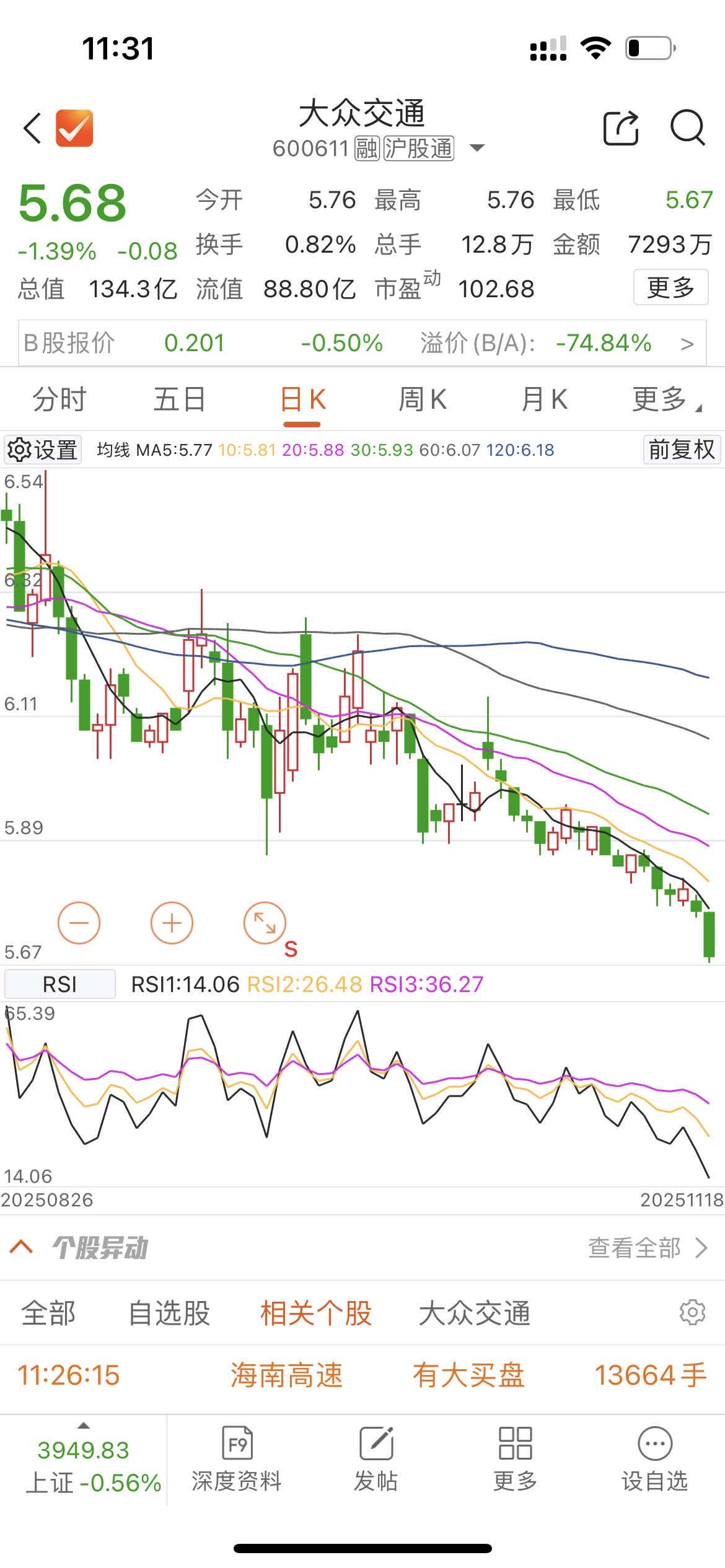Tap cellular signal status icon
Viewport: 725px width, 1568px height.
pos(548,48)
